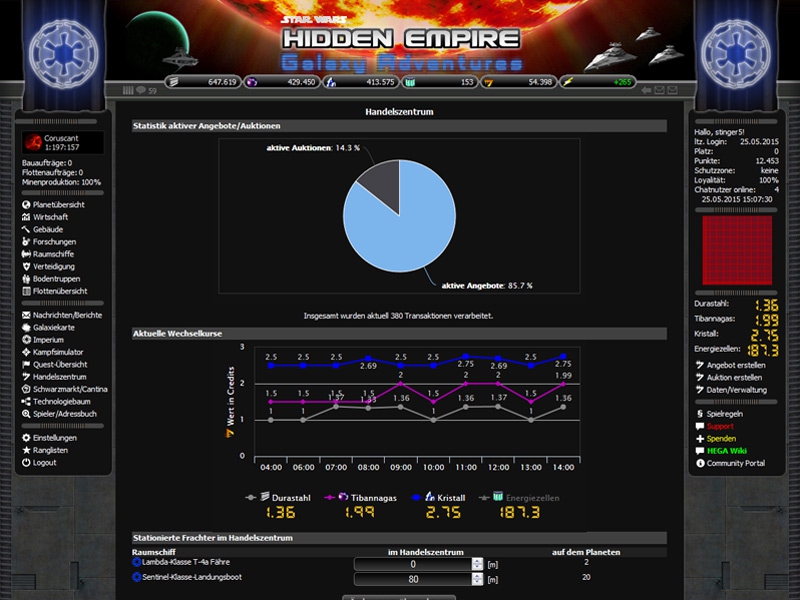Click the [m] link in the Lambda-Klasse row
Viewport: 800px width, 600px height.
[492, 565]
